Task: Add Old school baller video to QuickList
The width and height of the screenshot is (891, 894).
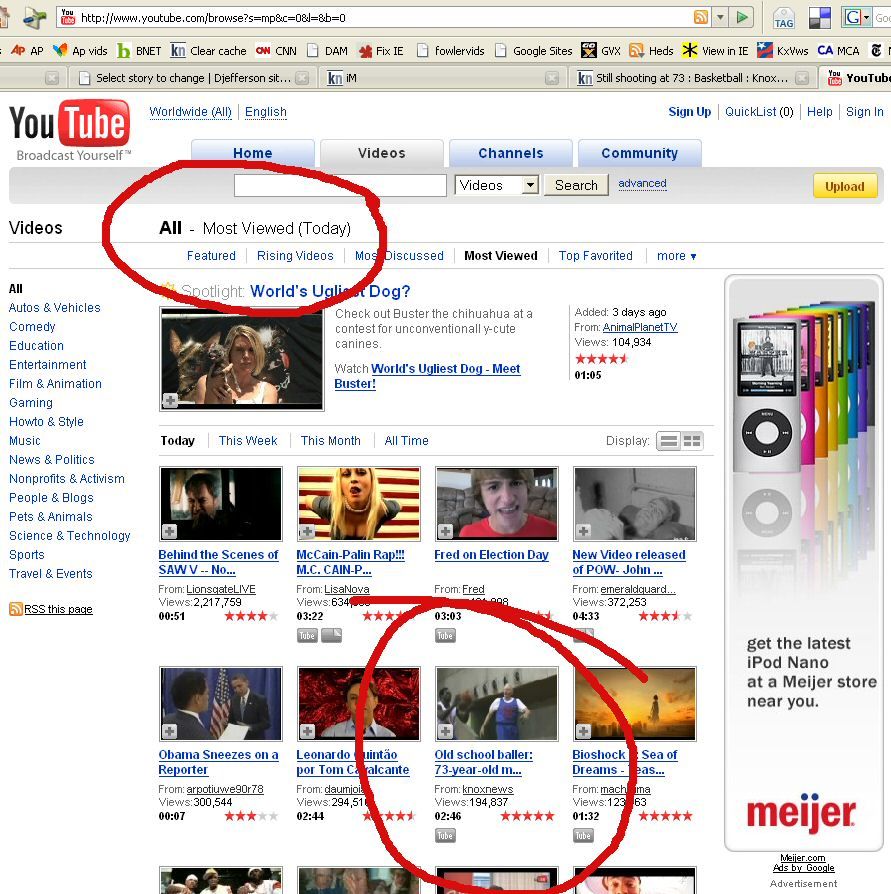Action: pos(445,731)
